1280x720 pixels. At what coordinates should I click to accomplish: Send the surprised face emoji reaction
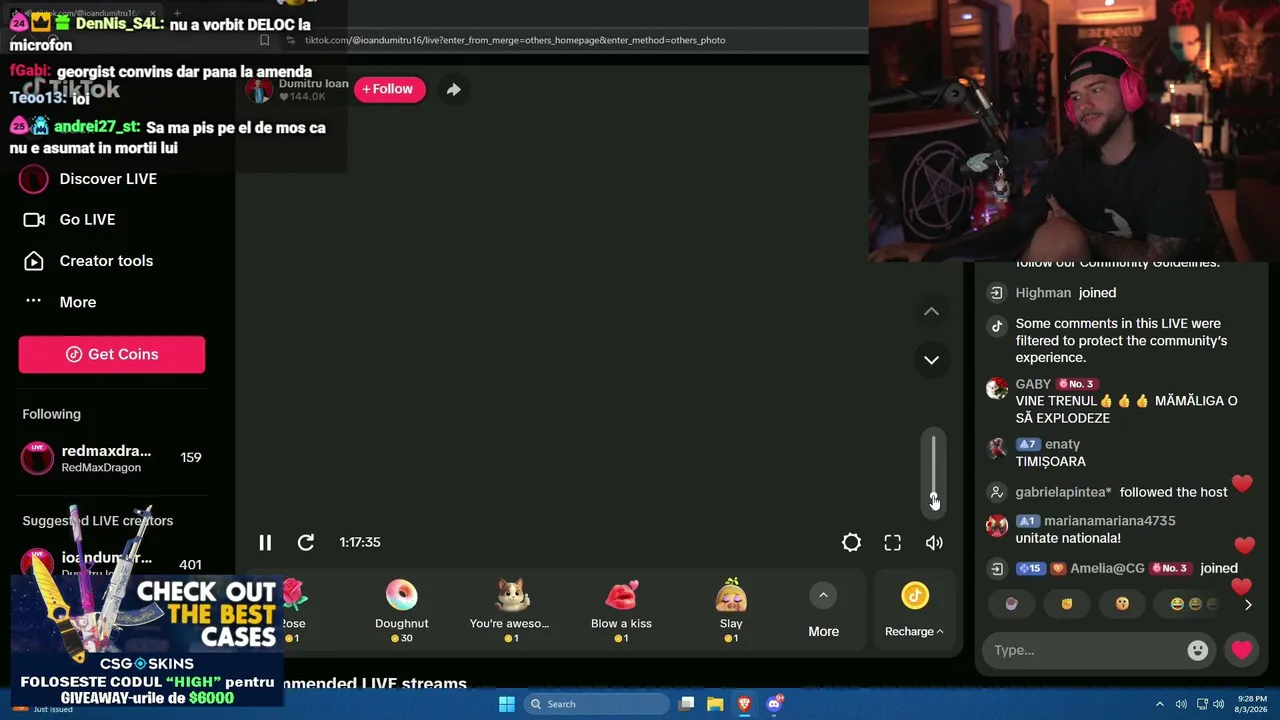1122,604
